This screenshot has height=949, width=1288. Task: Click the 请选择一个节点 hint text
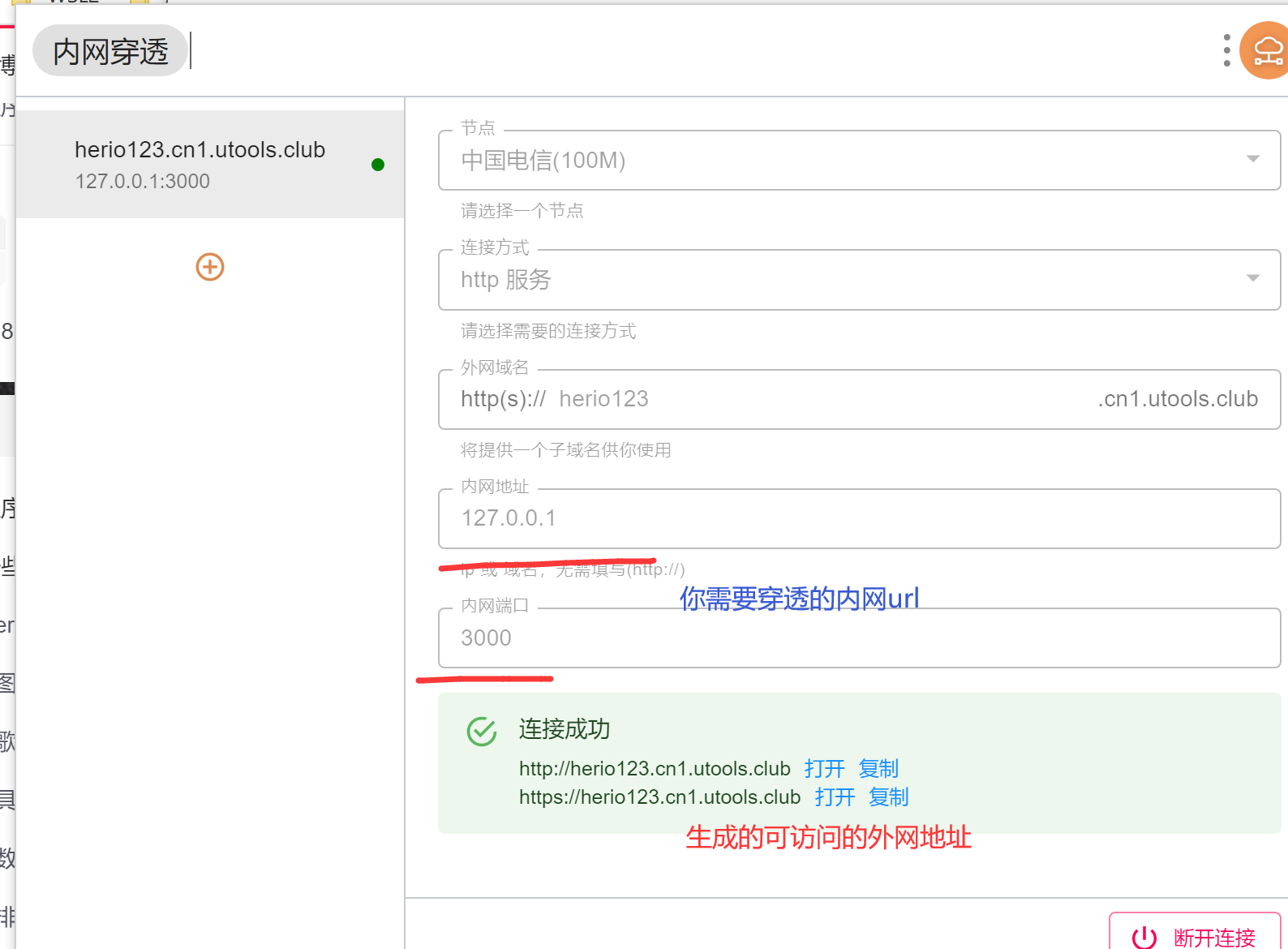[x=522, y=211]
